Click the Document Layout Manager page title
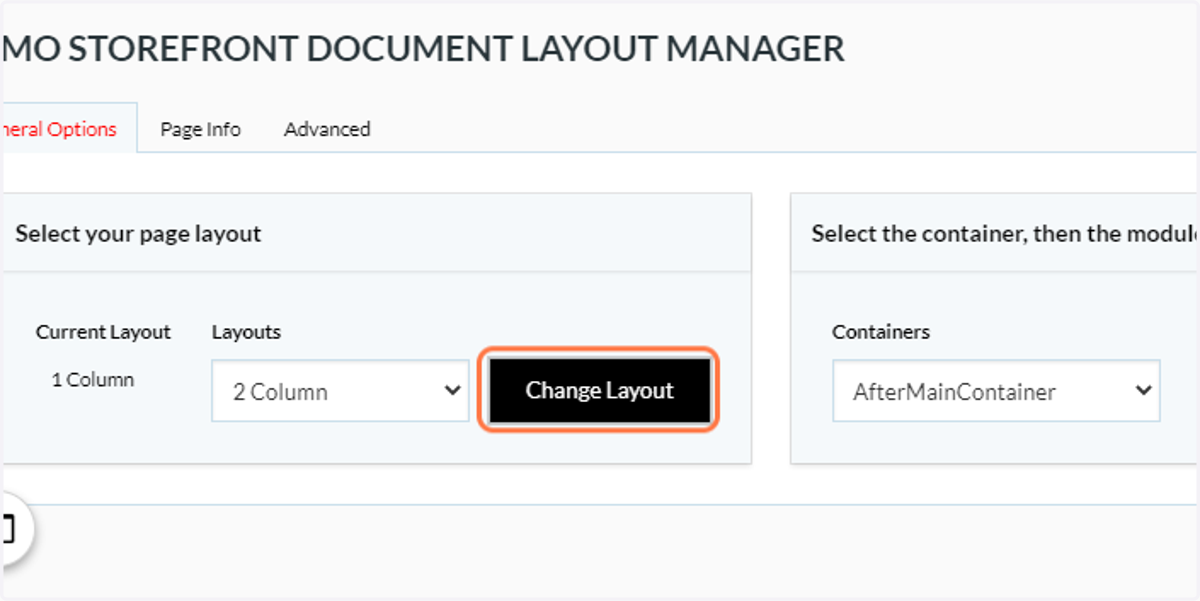This screenshot has width=1200, height=601. pyautogui.click(x=423, y=48)
